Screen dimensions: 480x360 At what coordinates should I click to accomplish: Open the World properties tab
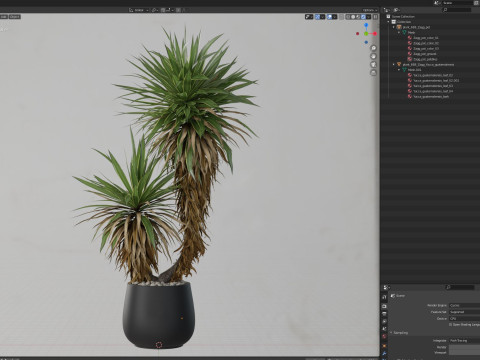coord(384,336)
